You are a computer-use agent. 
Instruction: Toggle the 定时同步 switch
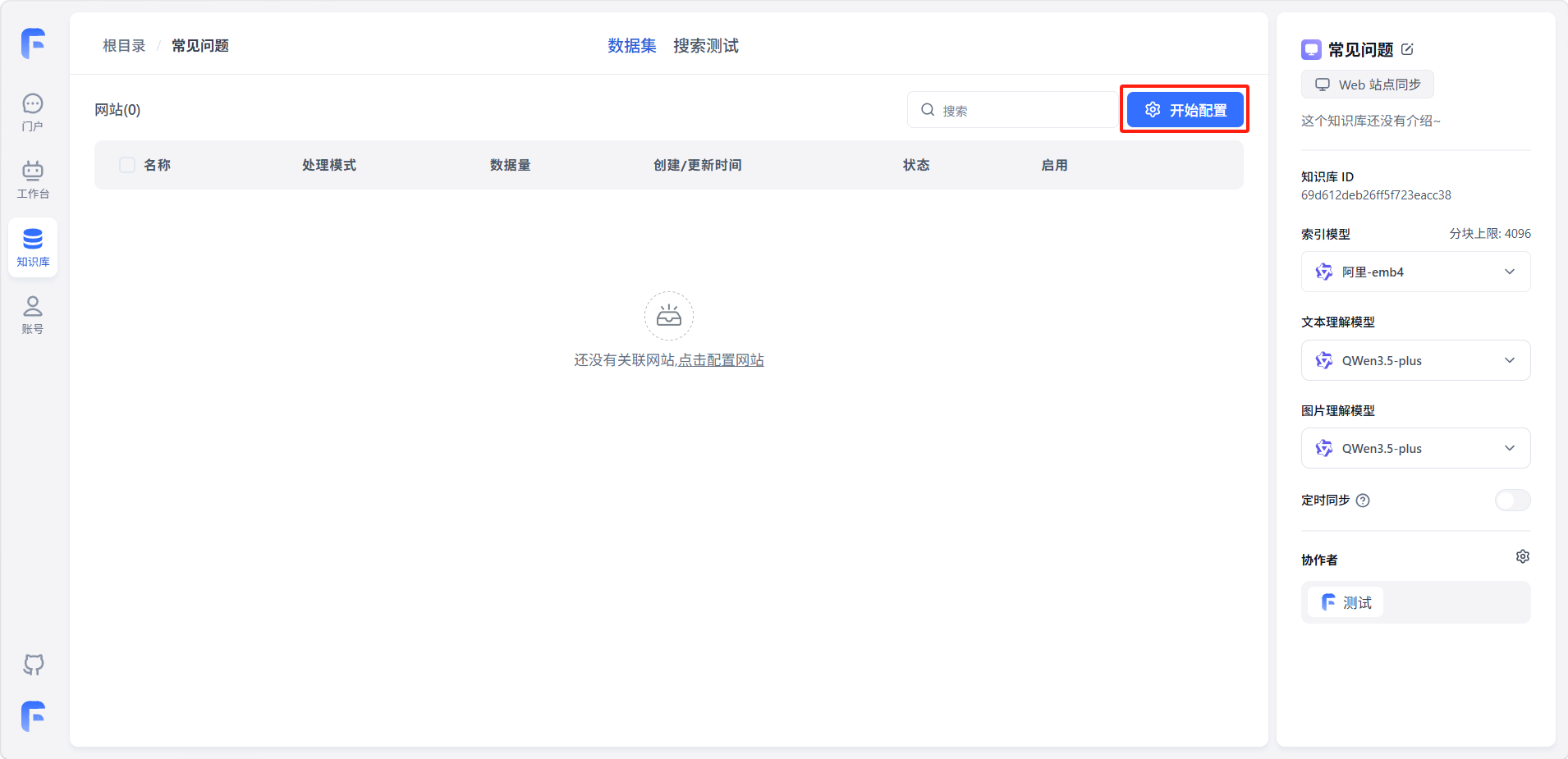click(x=1511, y=501)
